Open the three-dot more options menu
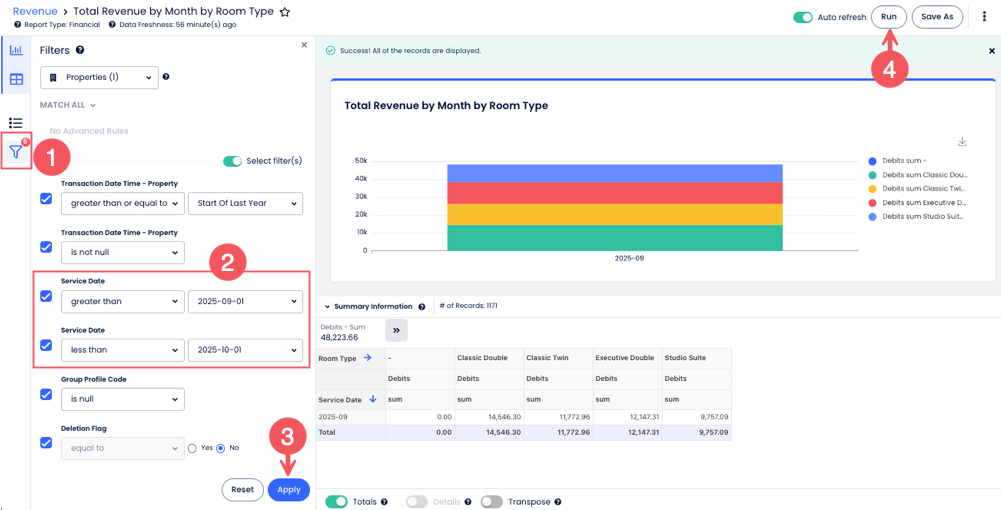This screenshot has width=1001, height=510. pyautogui.click(x=984, y=17)
